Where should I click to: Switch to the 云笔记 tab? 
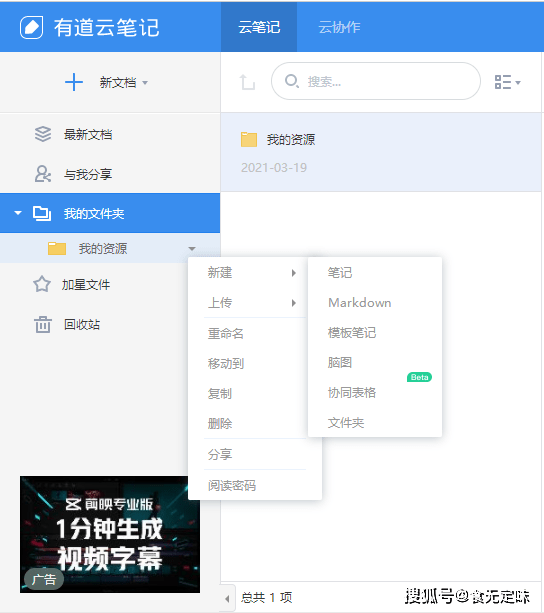(x=259, y=27)
